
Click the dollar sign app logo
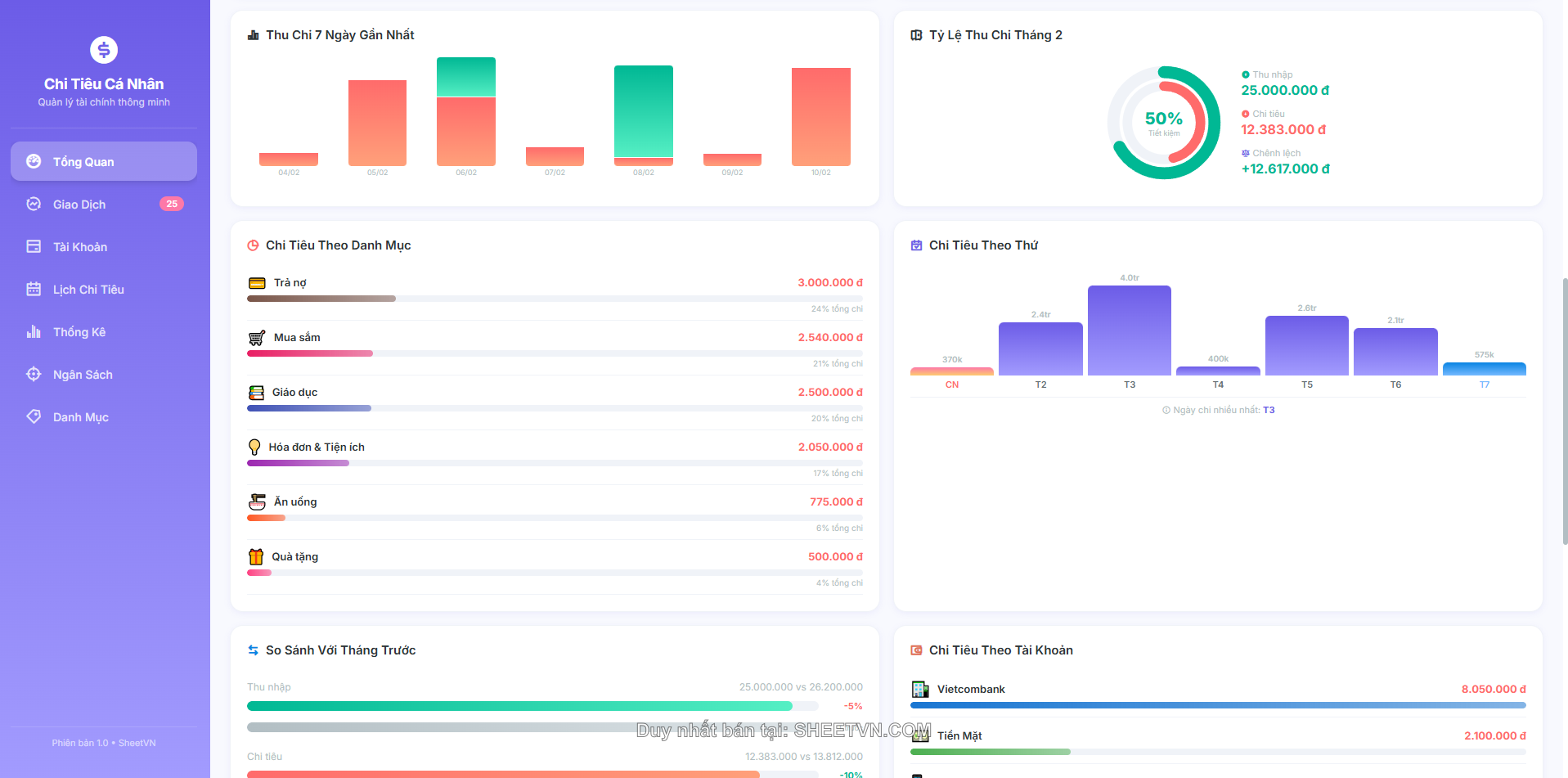tap(104, 50)
